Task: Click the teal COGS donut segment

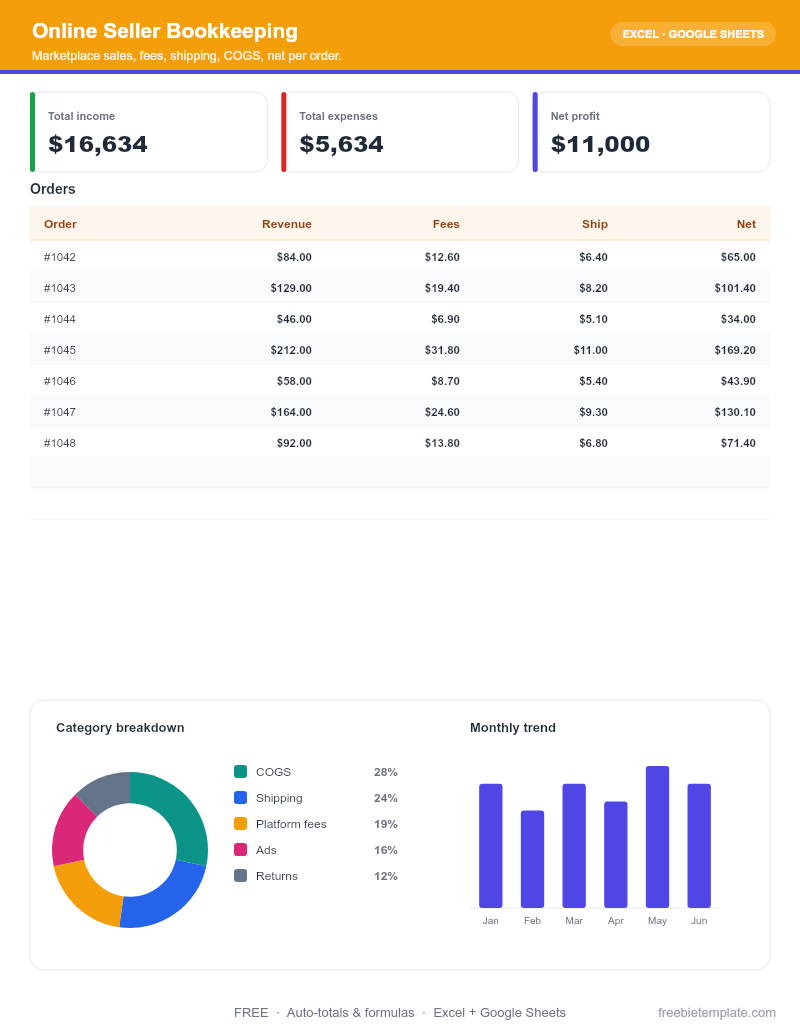Action: [178, 810]
